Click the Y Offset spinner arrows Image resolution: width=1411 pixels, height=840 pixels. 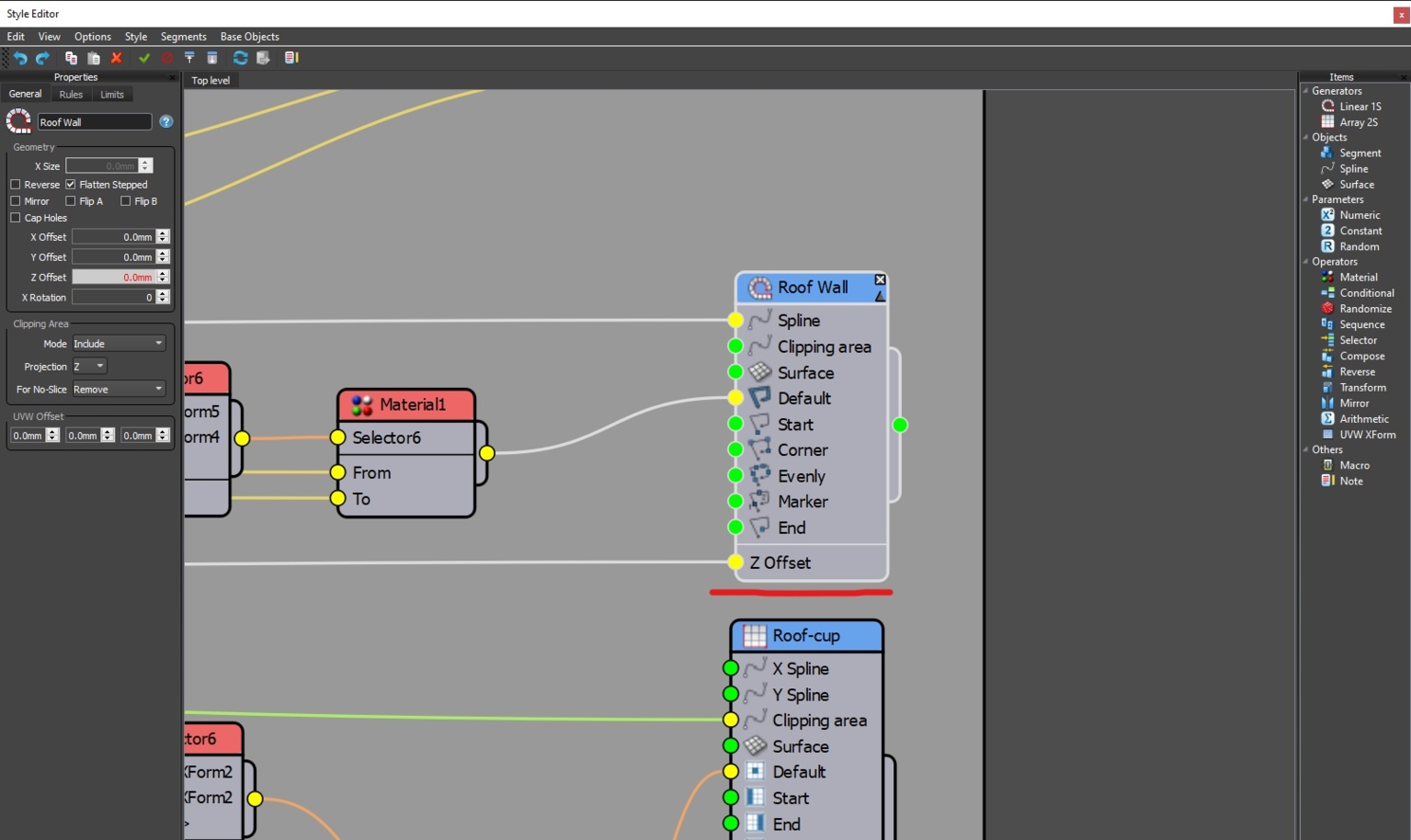[x=163, y=256]
